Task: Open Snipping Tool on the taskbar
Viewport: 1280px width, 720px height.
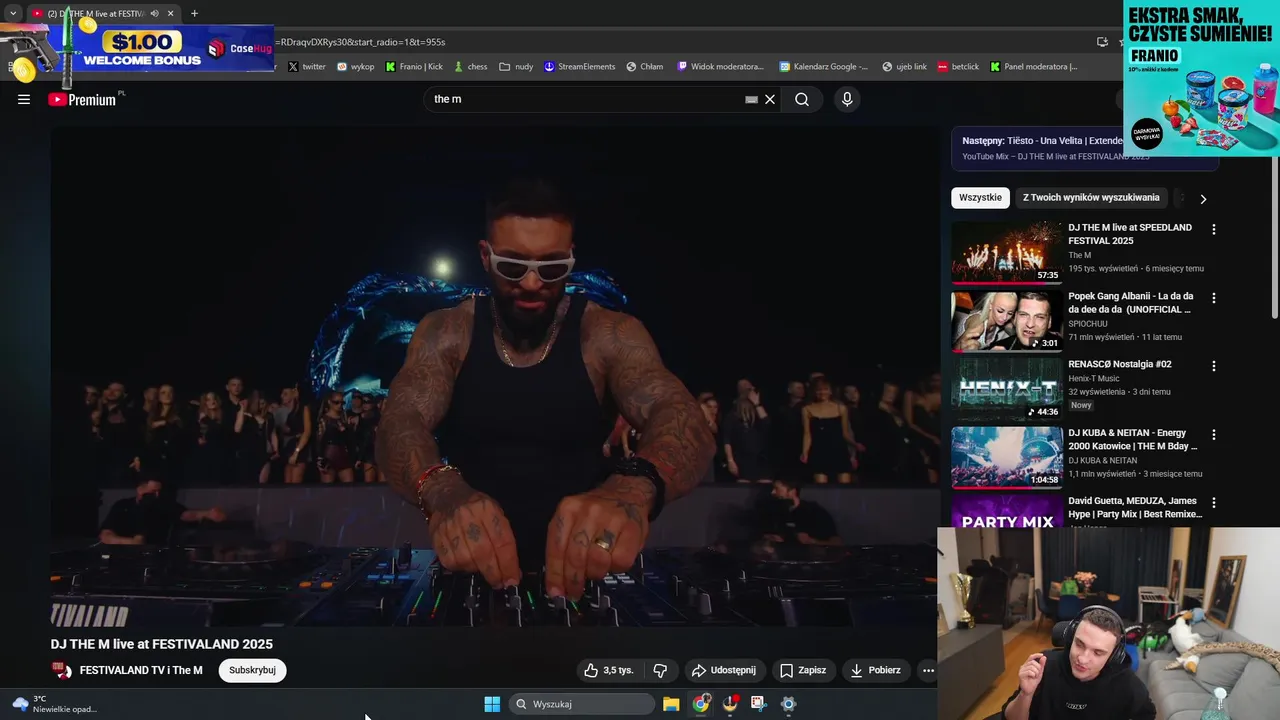Action: [x=759, y=704]
